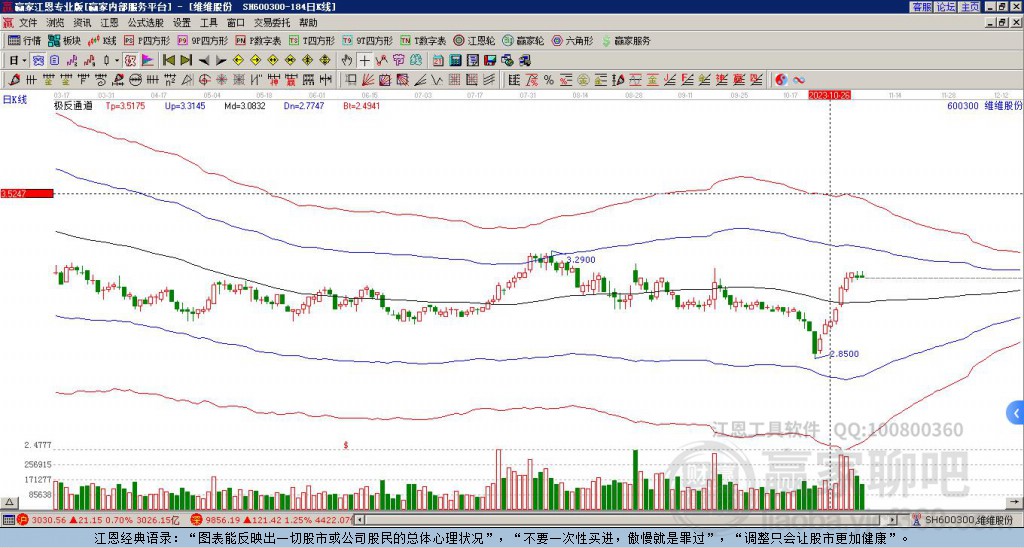Open the 文件 menu
Screen dimensions: 1024x548
click(x=28, y=23)
